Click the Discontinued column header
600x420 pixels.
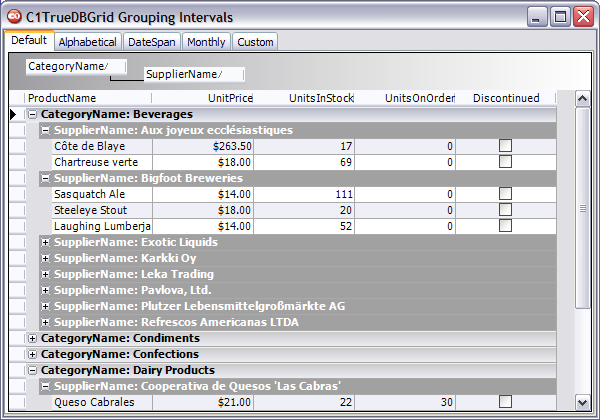point(506,98)
